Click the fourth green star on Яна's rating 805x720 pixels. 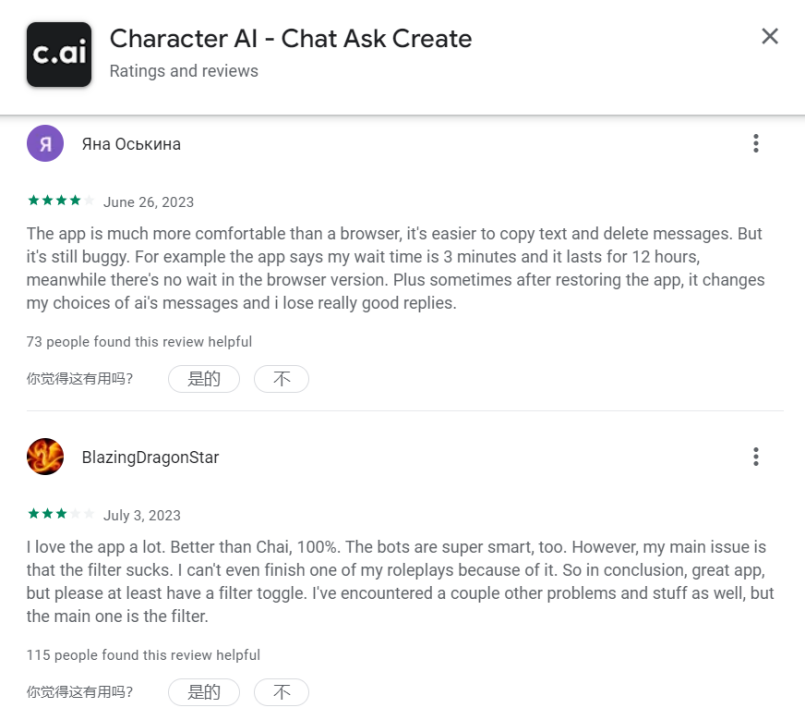(76, 200)
